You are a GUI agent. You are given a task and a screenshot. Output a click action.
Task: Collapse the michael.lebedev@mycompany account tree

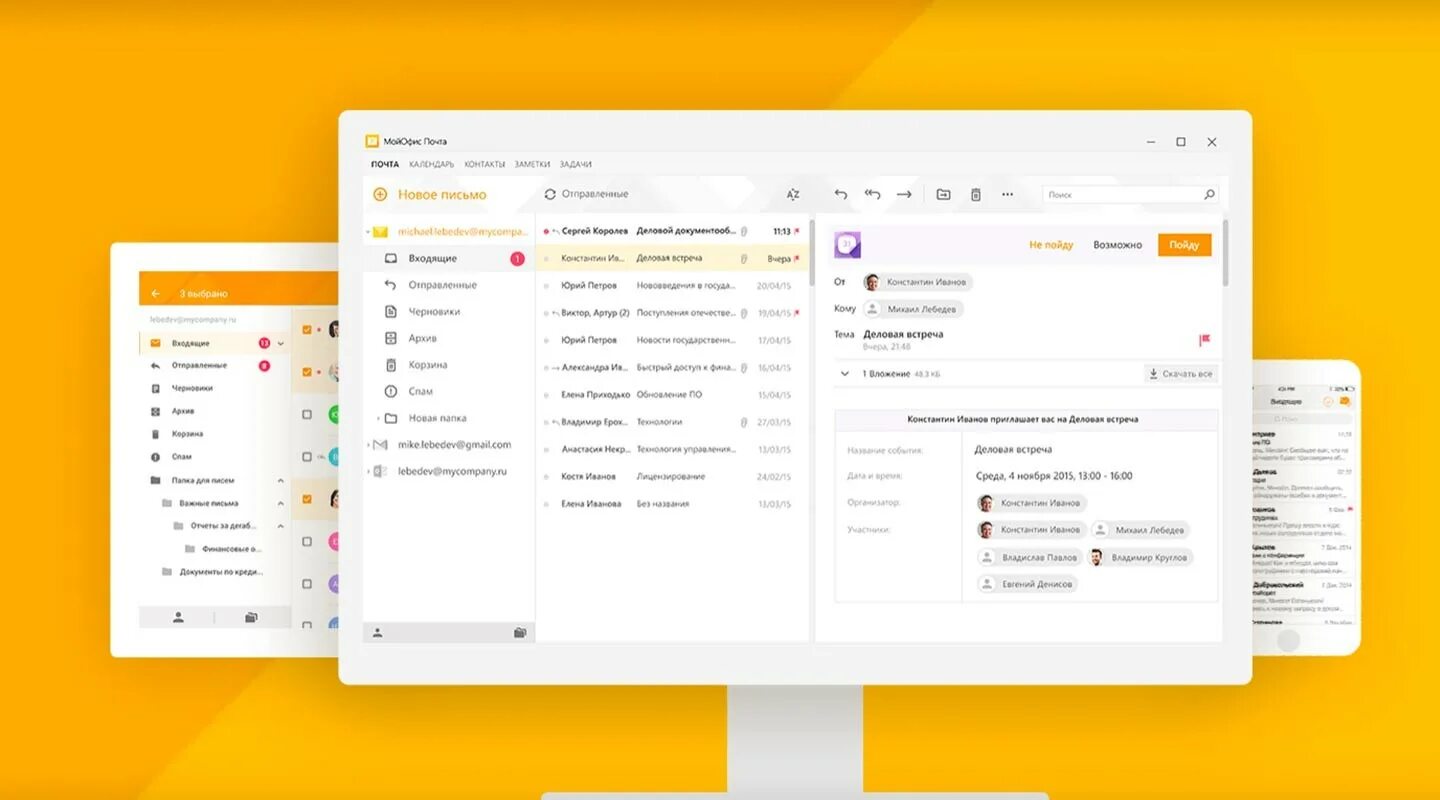(368, 232)
